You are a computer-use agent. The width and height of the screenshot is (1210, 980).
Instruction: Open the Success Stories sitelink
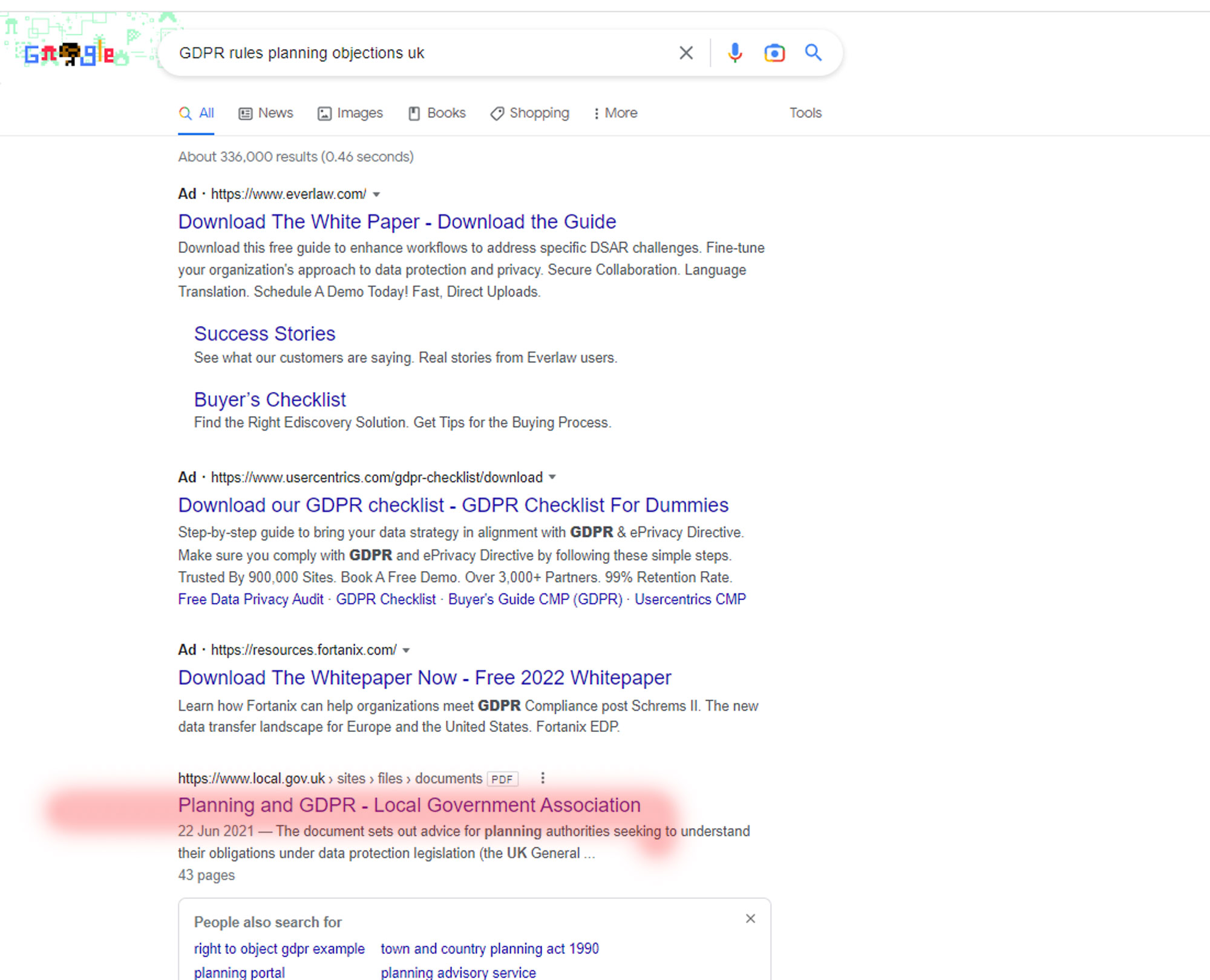coord(264,333)
